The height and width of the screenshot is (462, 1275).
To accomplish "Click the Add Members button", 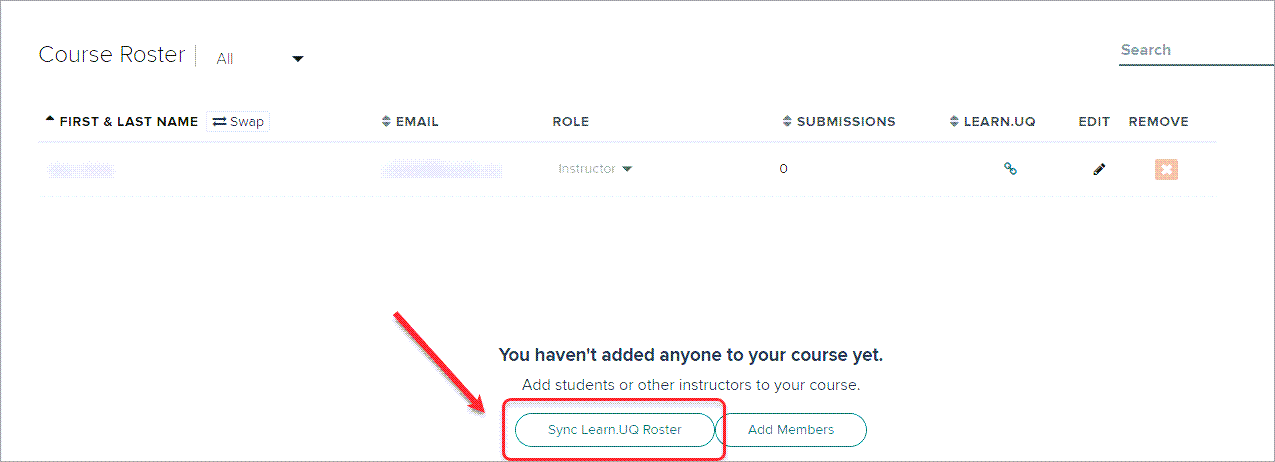I will (x=791, y=429).
